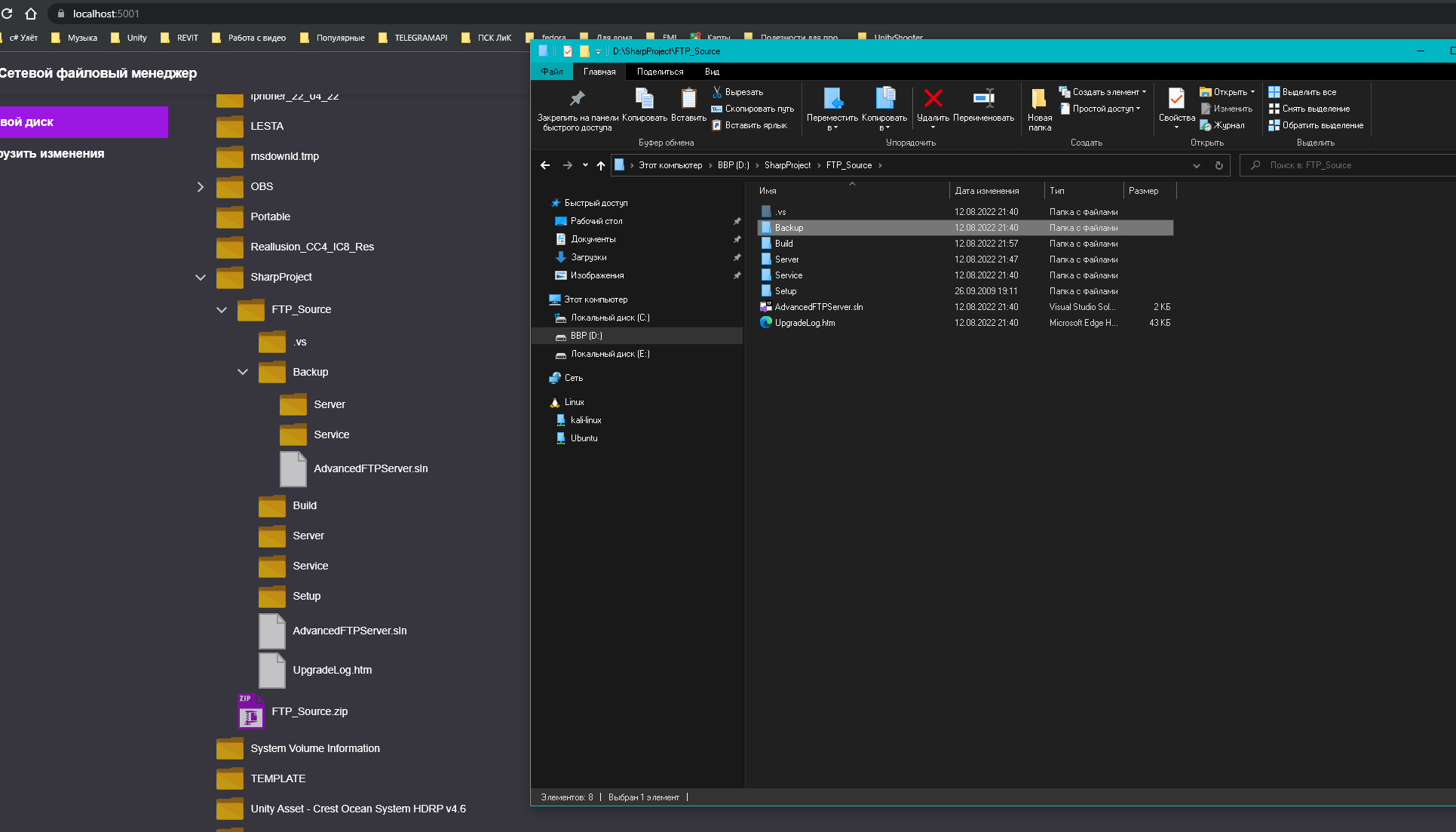Click browser Reload icon

pyautogui.click(x=7, y=14)
